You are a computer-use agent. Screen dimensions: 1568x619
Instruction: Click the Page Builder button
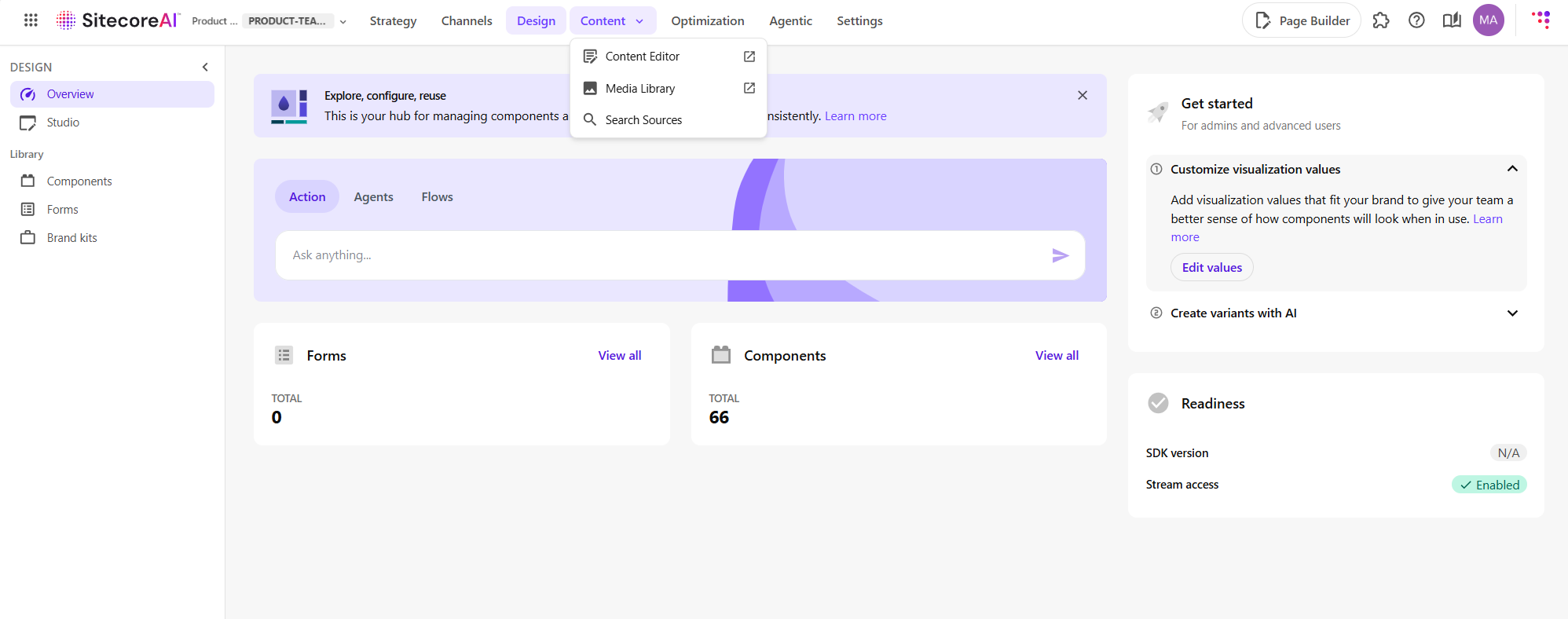[1302, 20]
